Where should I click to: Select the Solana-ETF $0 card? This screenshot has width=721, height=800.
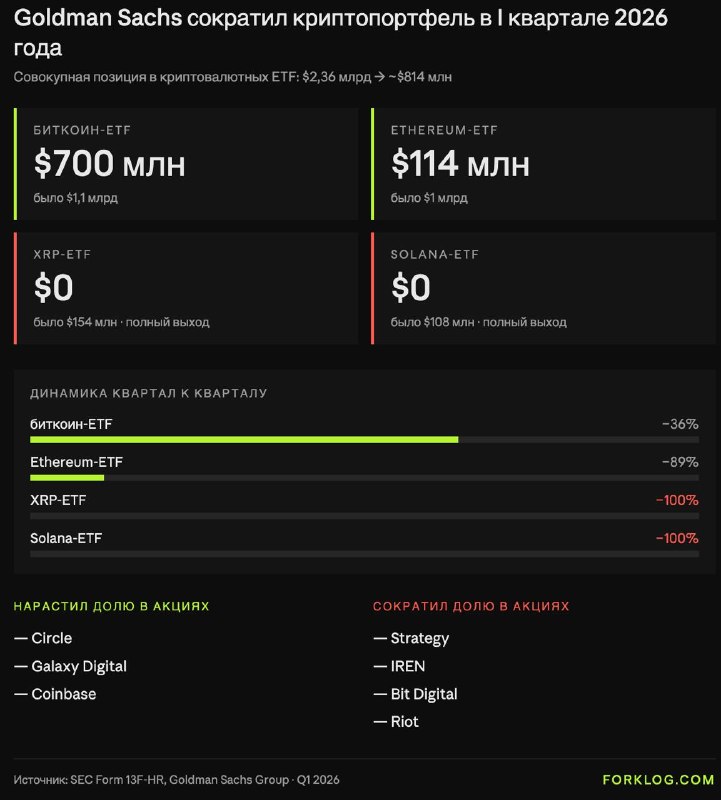pos(543,288)
